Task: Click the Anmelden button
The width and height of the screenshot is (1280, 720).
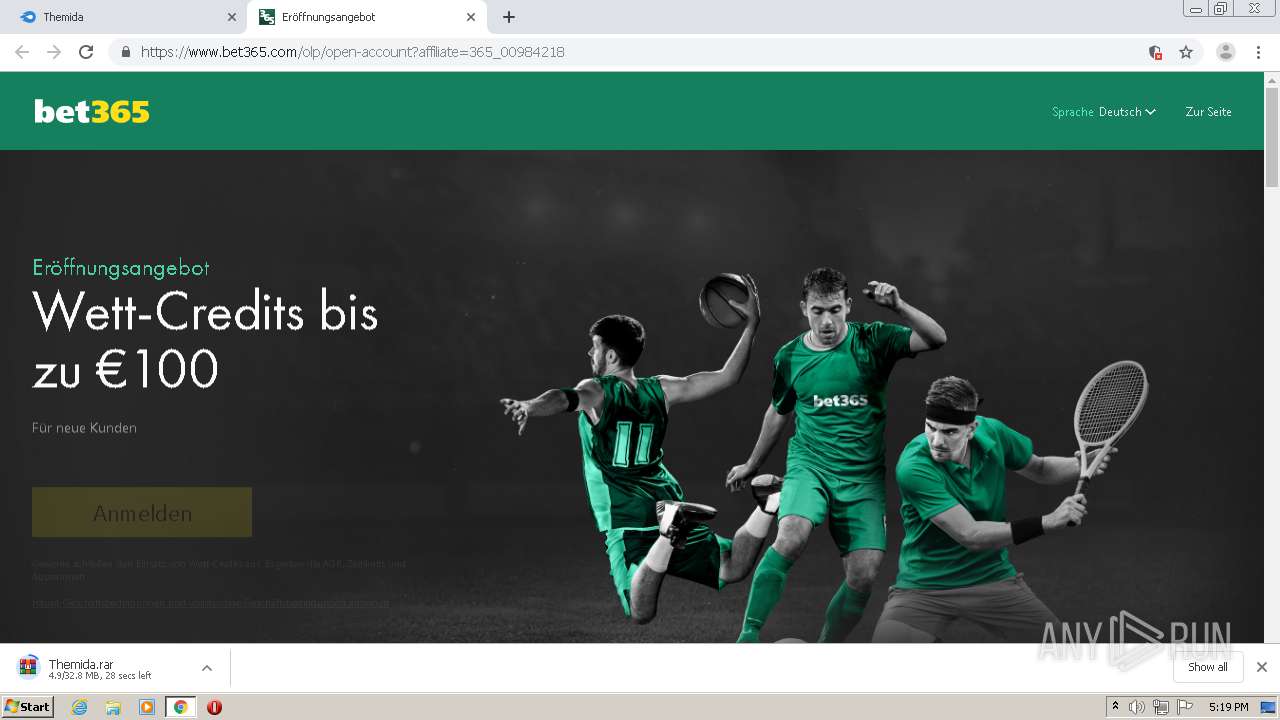Action: 142,513
